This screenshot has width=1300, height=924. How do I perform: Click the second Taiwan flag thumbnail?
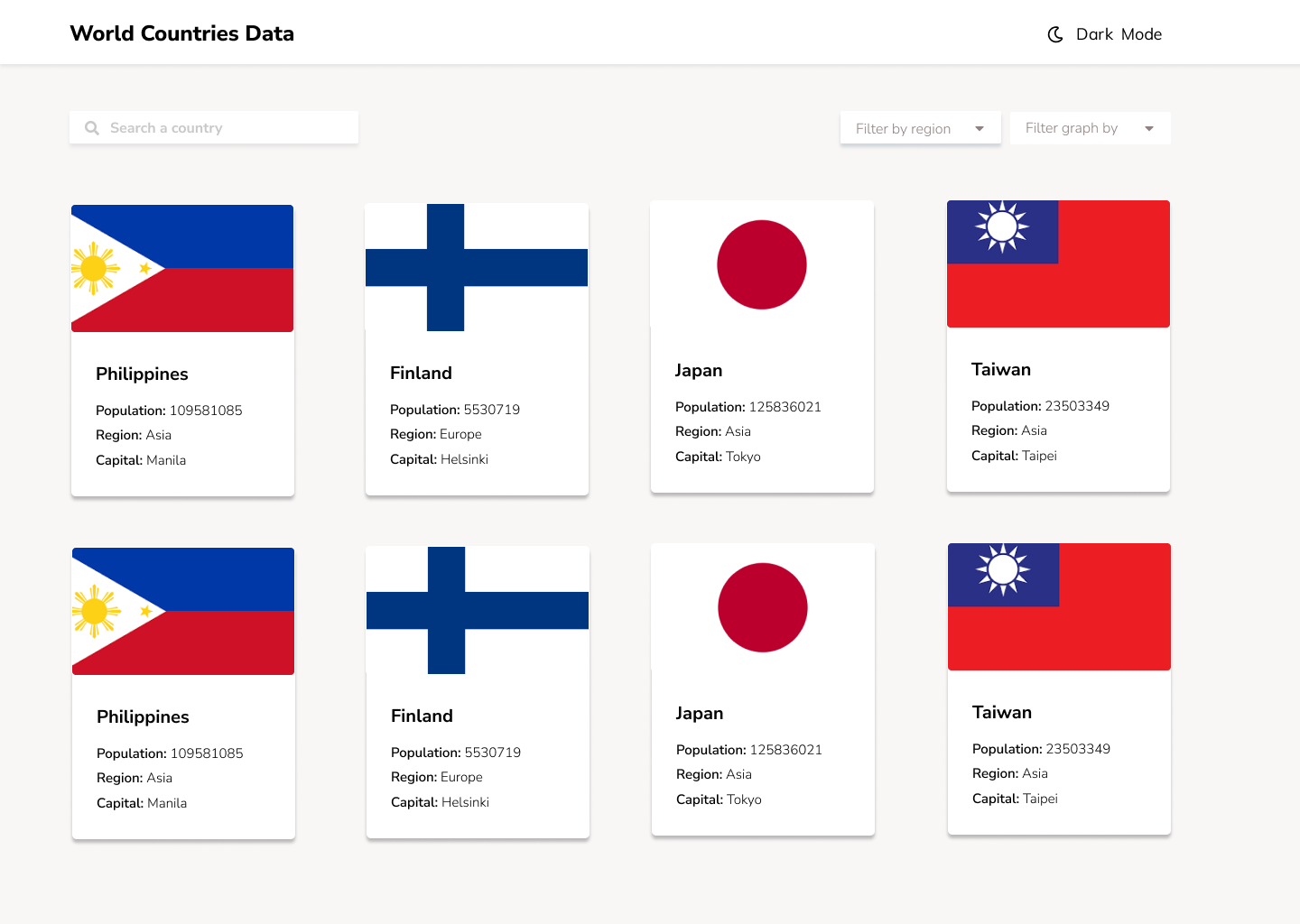(1058, 606)
